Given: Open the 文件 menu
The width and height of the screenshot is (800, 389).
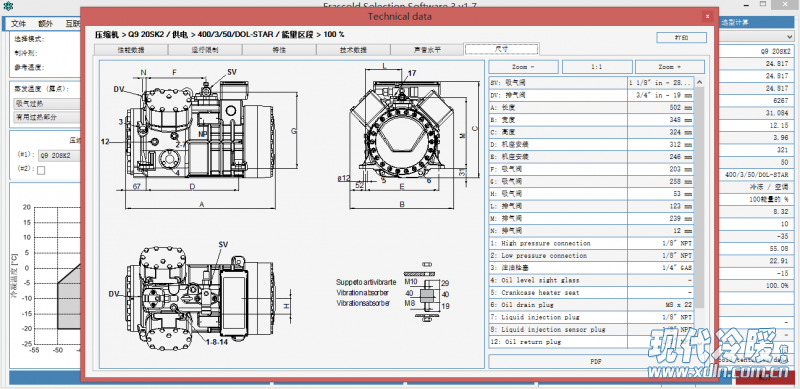Looking at the screenshot, I should [x=18, y=23].
